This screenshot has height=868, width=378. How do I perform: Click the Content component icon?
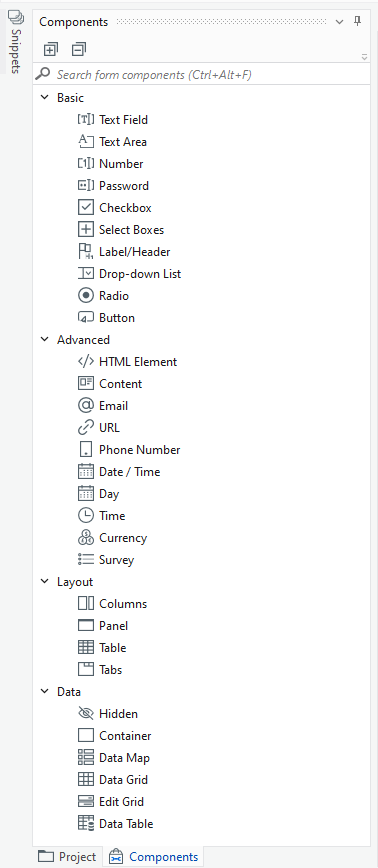tap(86, 384)
